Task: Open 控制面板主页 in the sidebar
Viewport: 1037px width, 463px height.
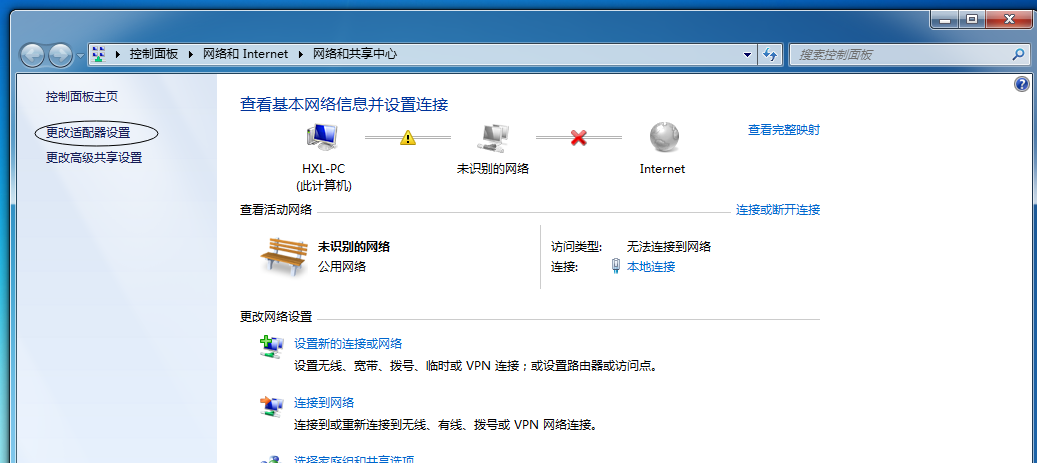Action: [x=82, y=97]
